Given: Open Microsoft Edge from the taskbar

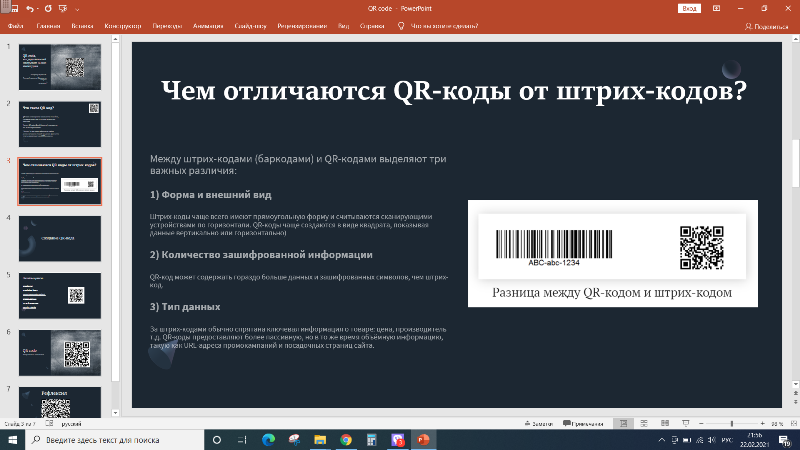Looking at the screenshot, I should (x=268, y=440).
